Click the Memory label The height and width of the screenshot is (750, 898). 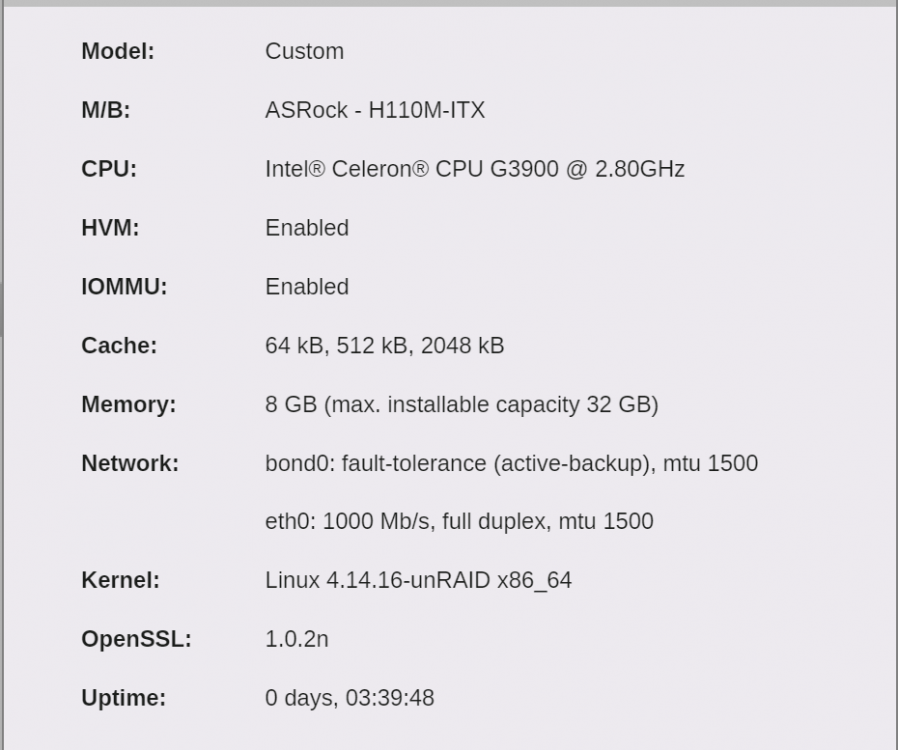(x=129, y=404)
